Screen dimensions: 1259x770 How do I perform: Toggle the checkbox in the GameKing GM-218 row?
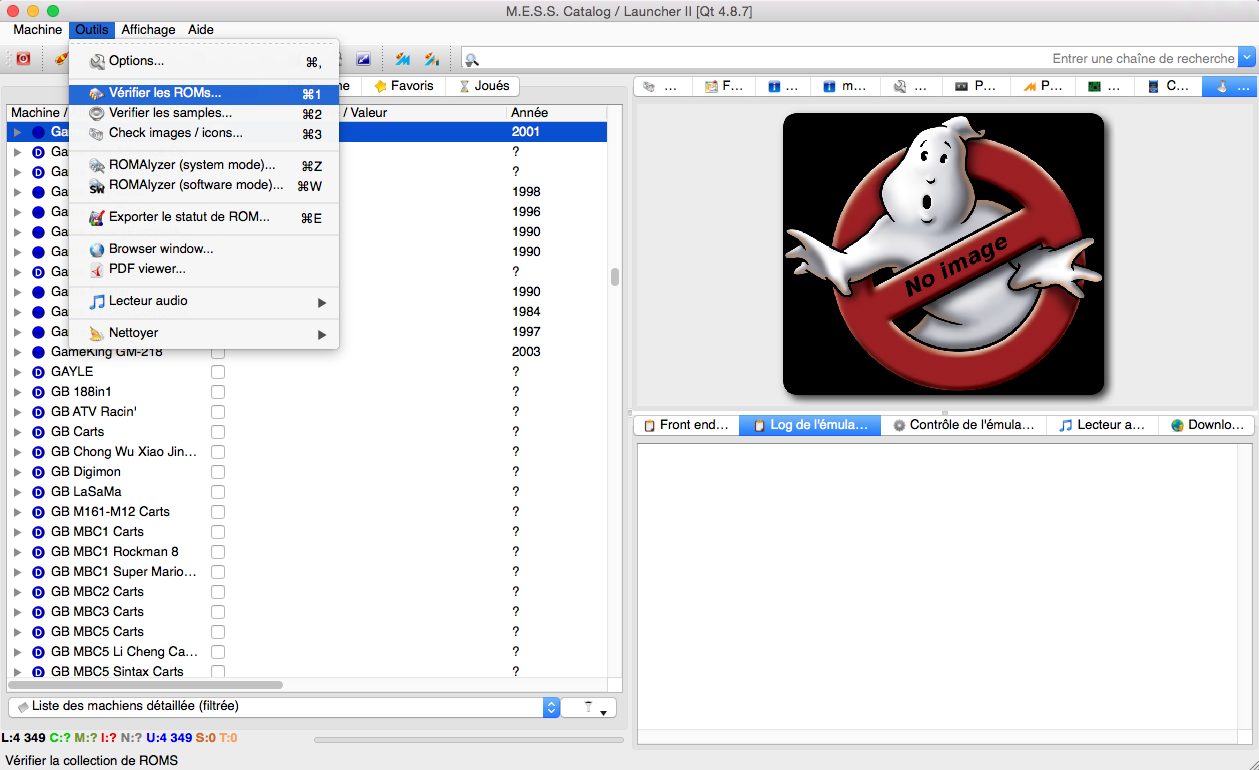[x=218, y=352]
